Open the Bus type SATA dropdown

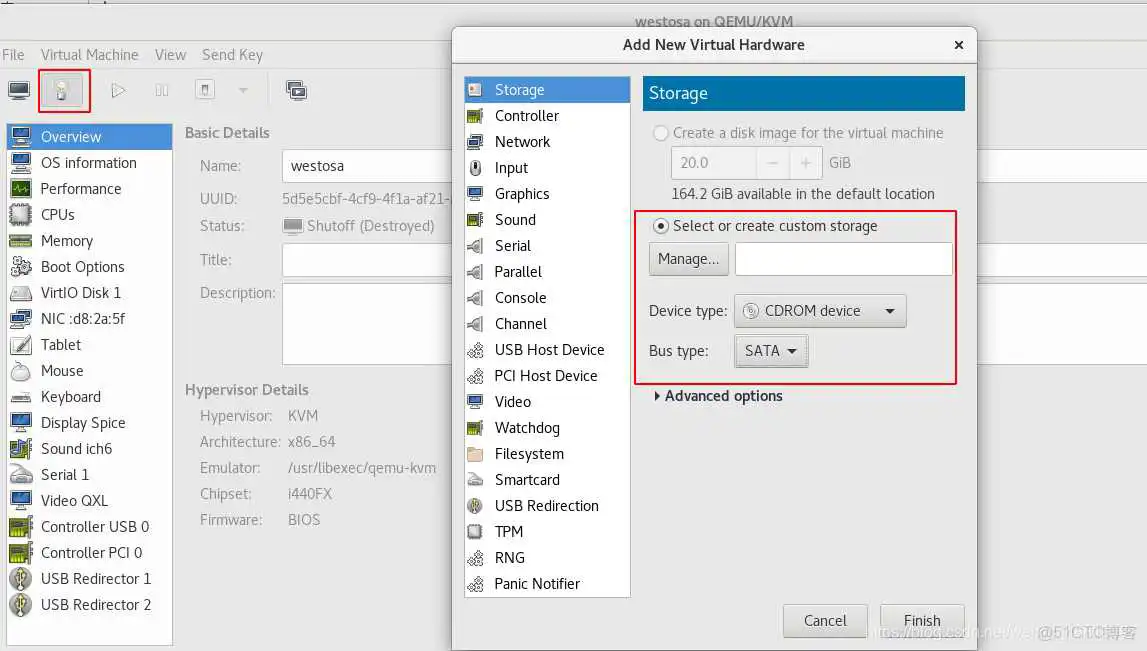click(x=770, y=351)
